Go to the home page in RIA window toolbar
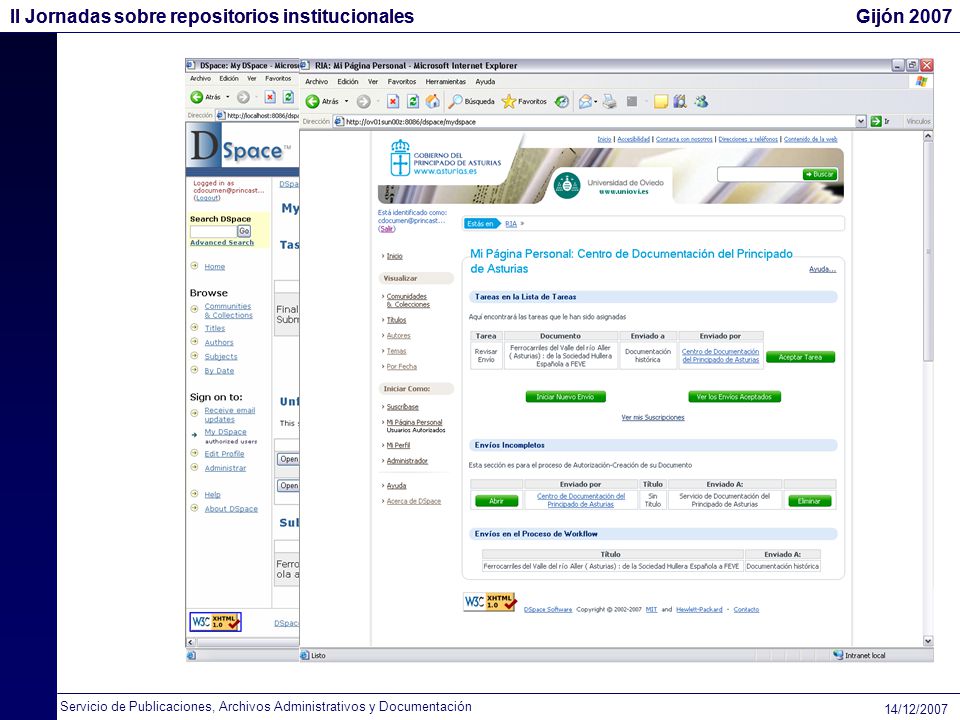This screenshot has width=960, height=720. coord(433,101)
